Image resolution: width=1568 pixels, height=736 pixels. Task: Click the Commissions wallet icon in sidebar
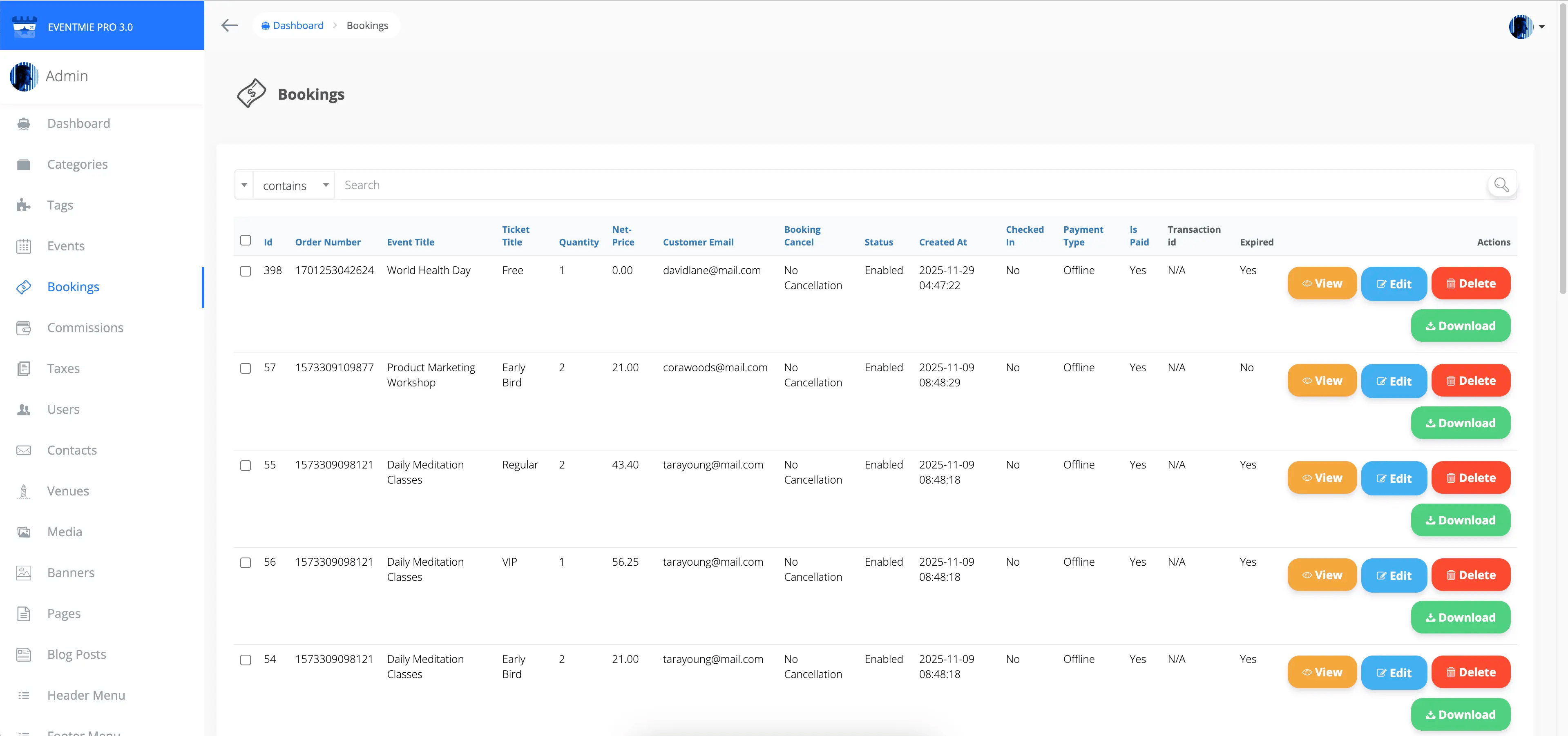[24, 328]
